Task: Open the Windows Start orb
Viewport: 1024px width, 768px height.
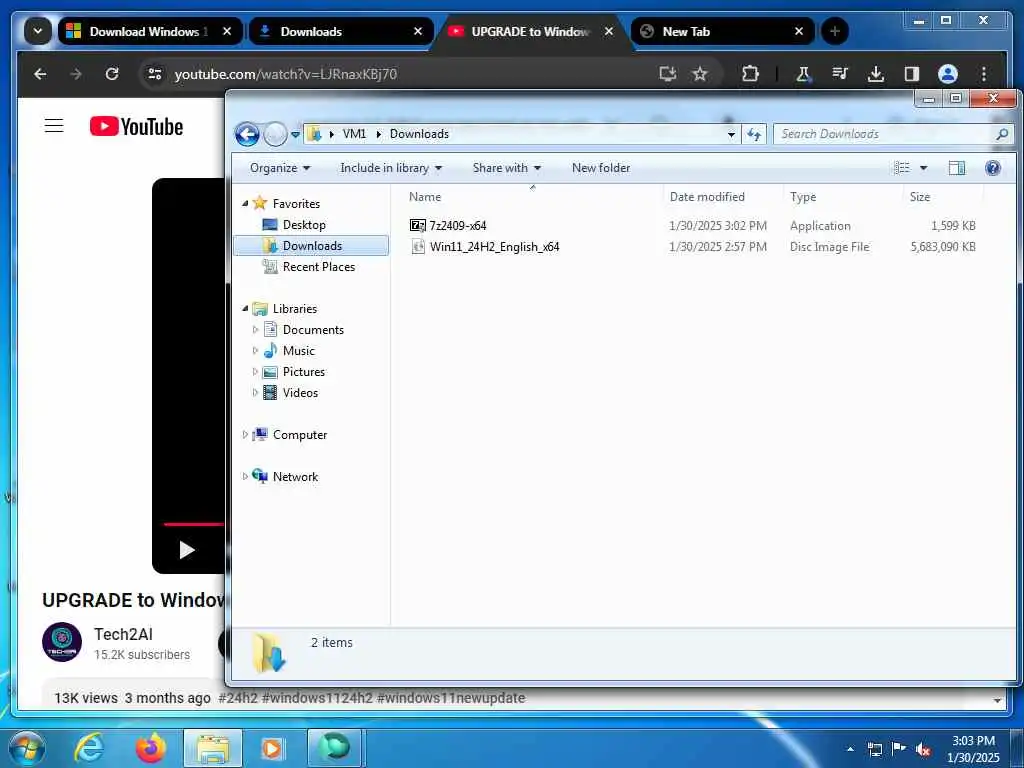Action: point(27,748)
